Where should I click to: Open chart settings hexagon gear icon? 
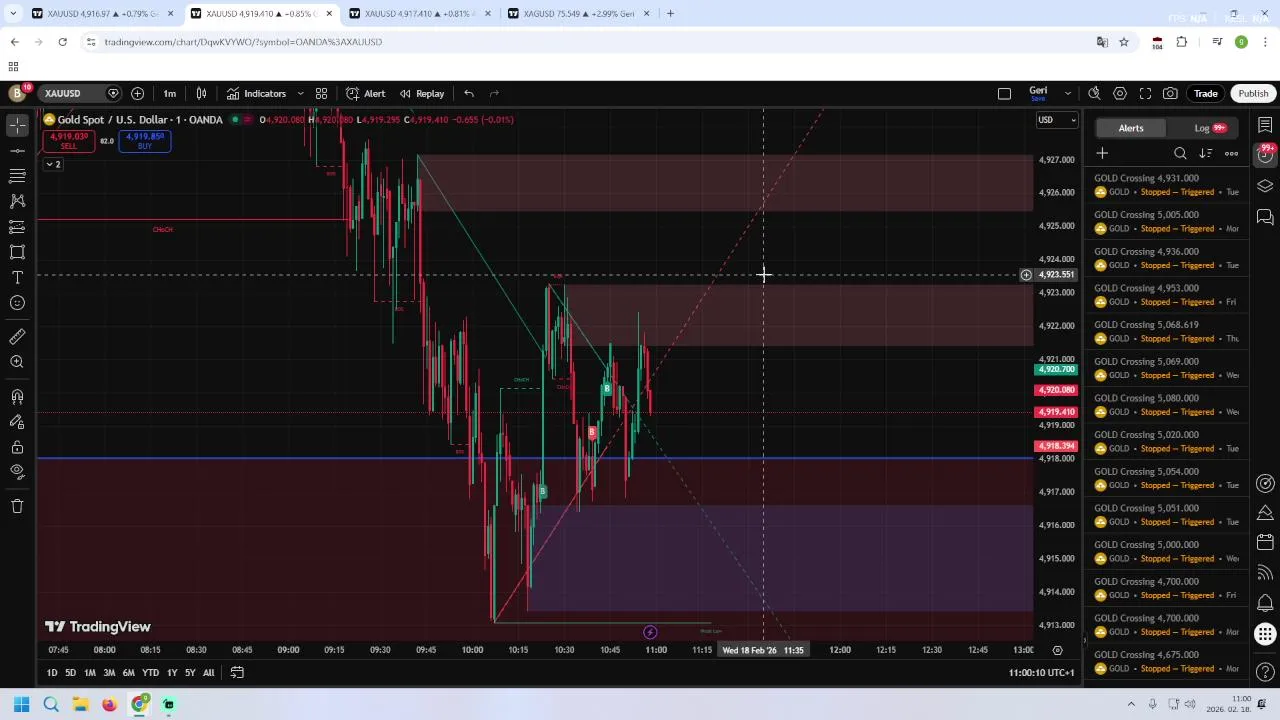(x=1120, y=93)
